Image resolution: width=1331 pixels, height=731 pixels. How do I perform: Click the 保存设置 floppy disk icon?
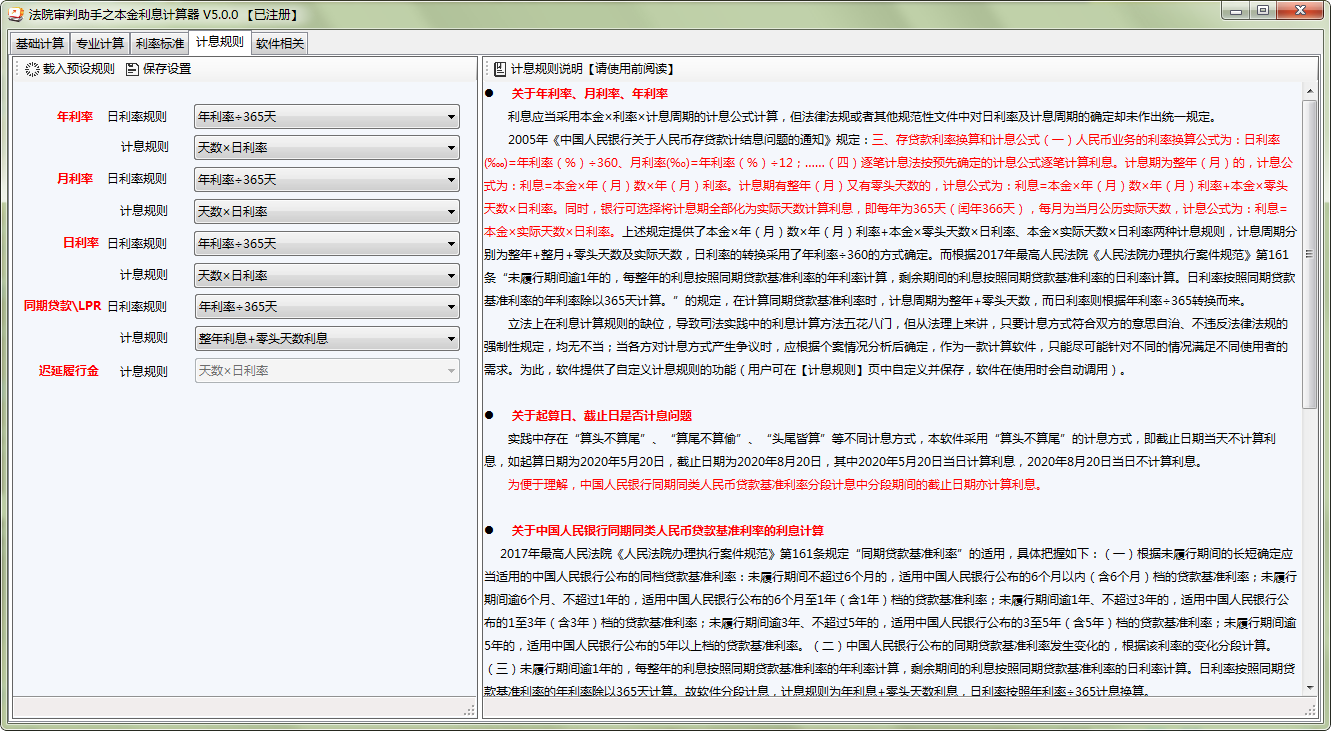pos(131,69)
